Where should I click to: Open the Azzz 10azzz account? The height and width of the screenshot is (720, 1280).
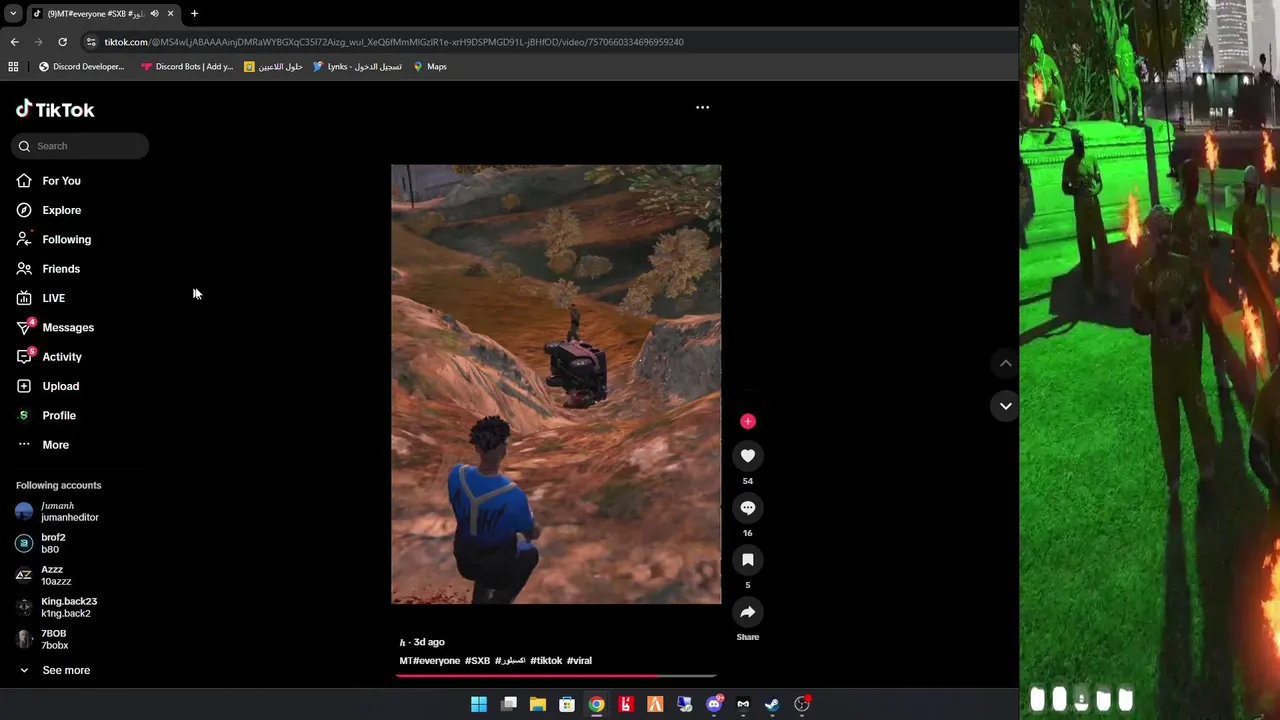point(43,575)
